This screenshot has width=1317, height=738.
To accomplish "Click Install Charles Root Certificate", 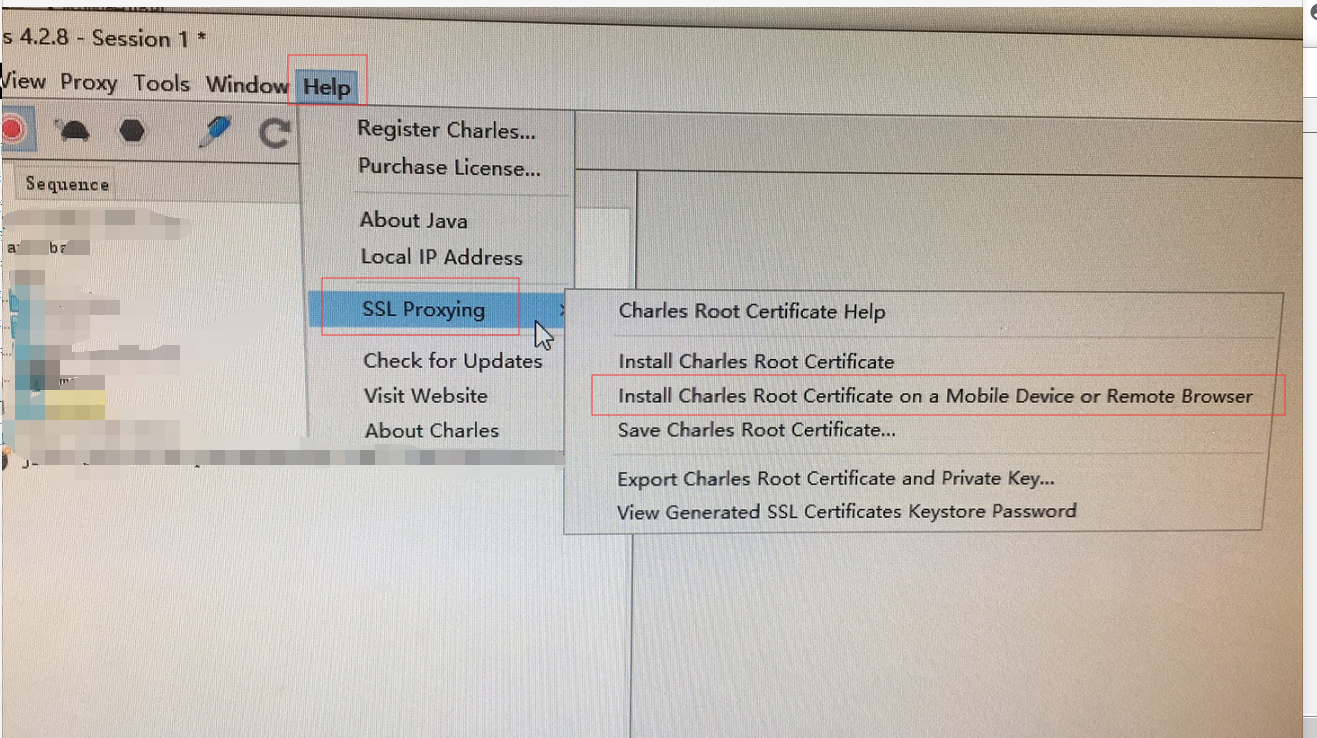I will (756, 361).
